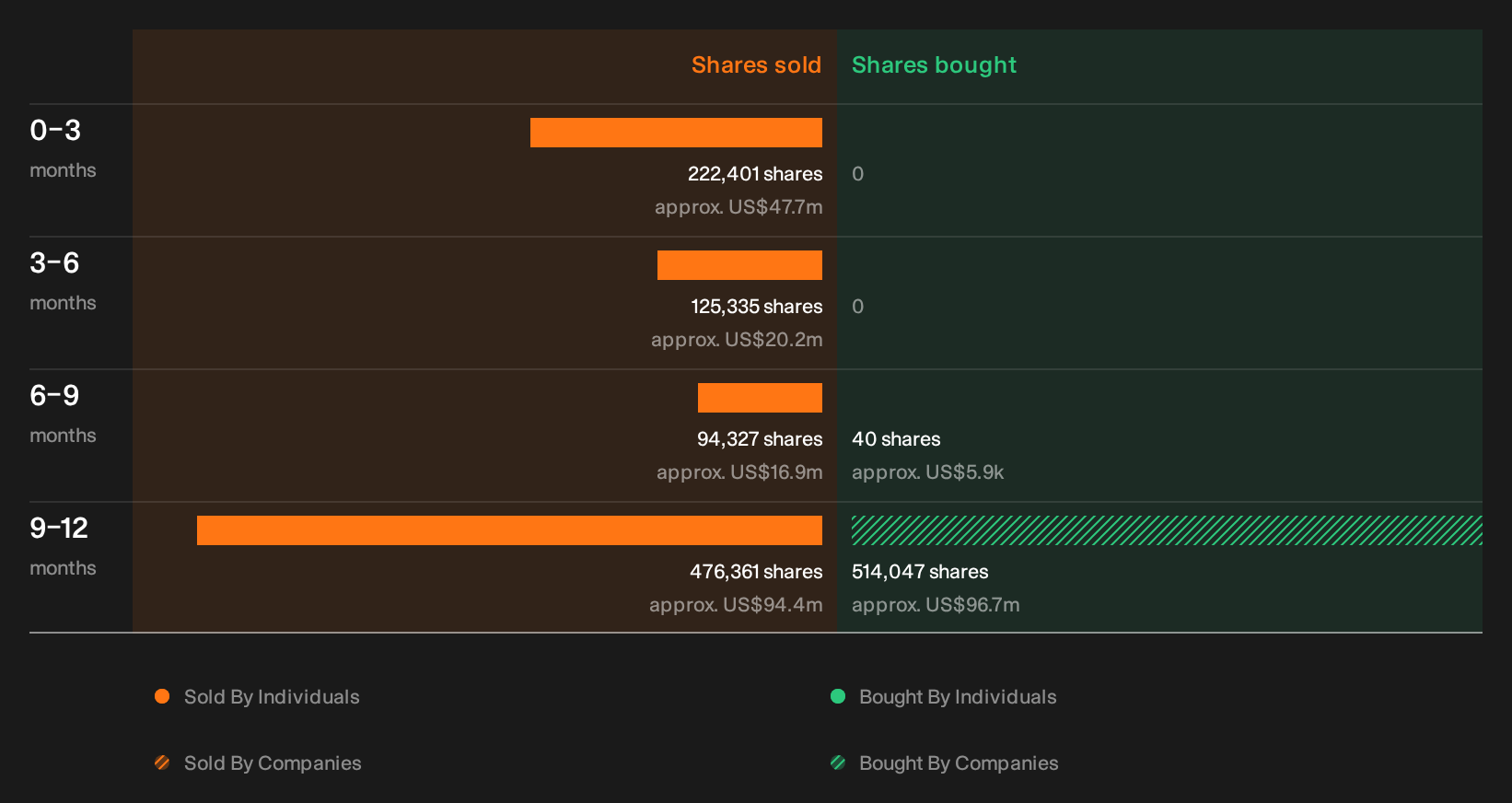Image resolution: width=1512 pixels, height=803 pixels.
Task: Click the Shares bought column header
Action: (934, 65)
